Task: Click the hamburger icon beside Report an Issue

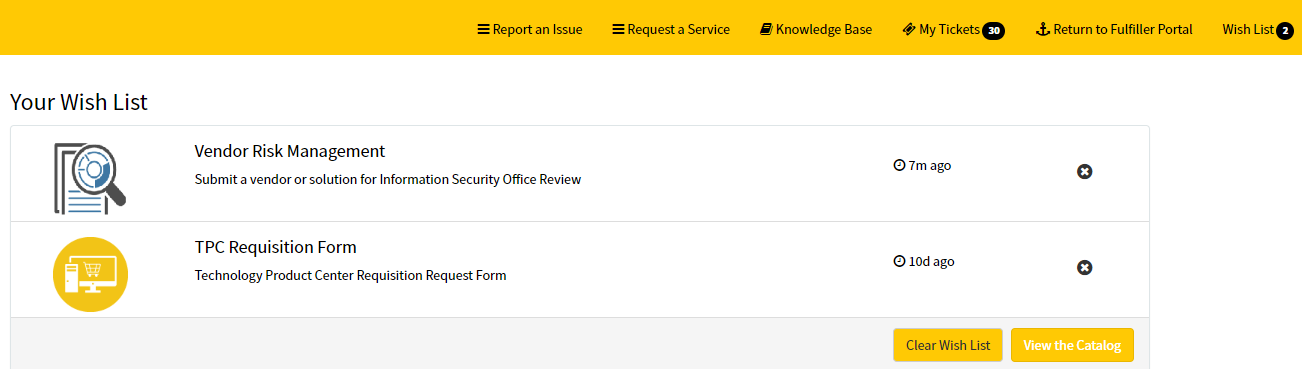Action: [483, 30]
